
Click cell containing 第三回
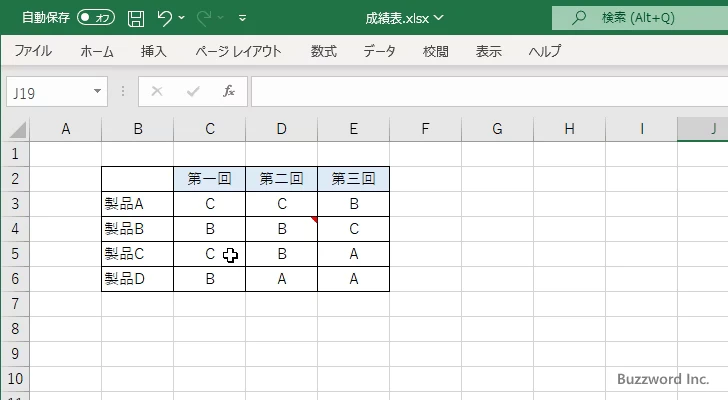[353, 179]
